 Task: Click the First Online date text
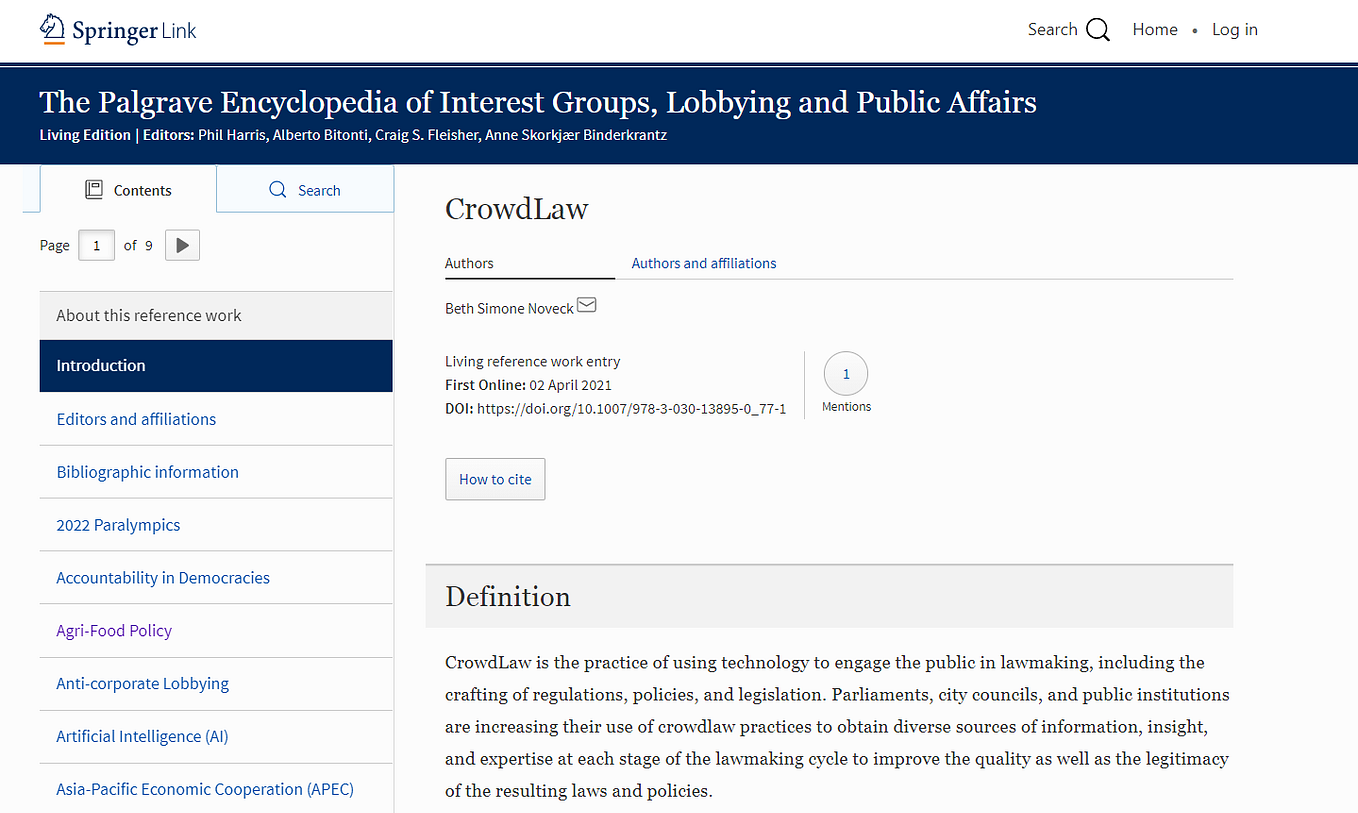click(x=528, y=385)
